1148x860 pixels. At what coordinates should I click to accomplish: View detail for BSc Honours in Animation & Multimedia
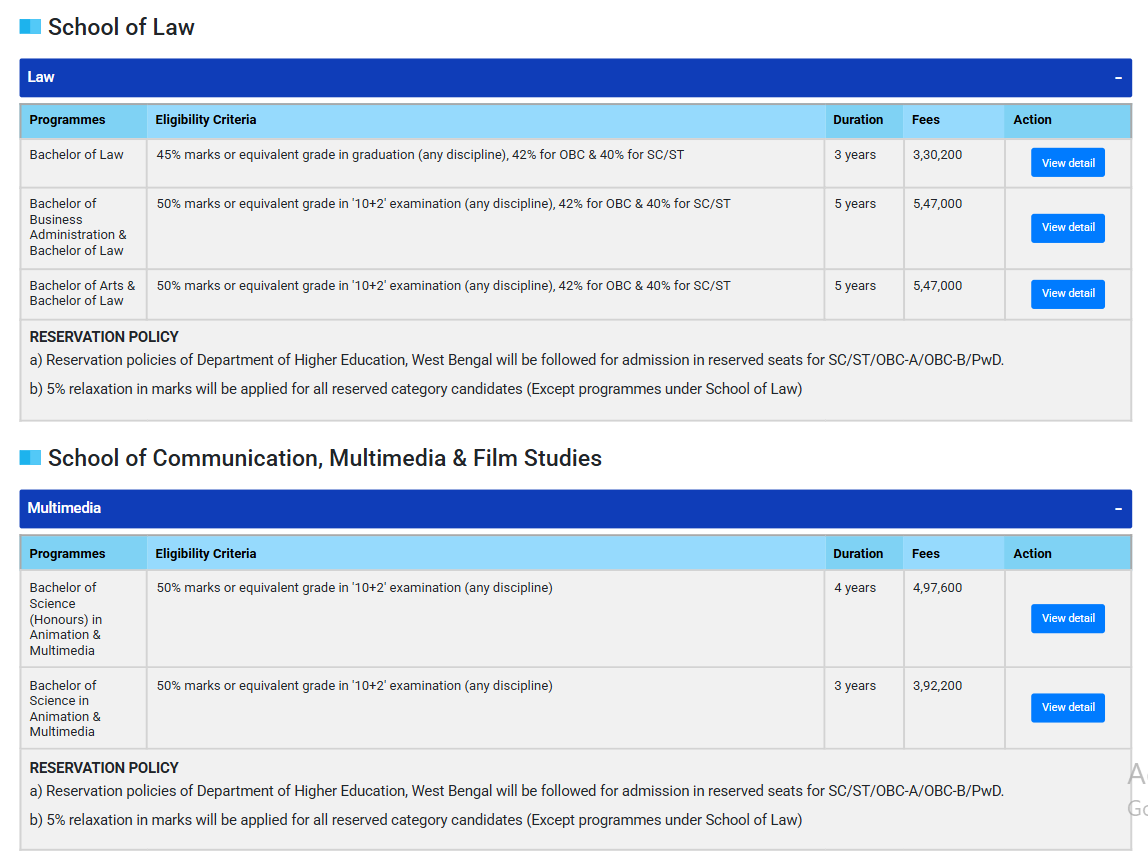click(x=1068, y=618)
